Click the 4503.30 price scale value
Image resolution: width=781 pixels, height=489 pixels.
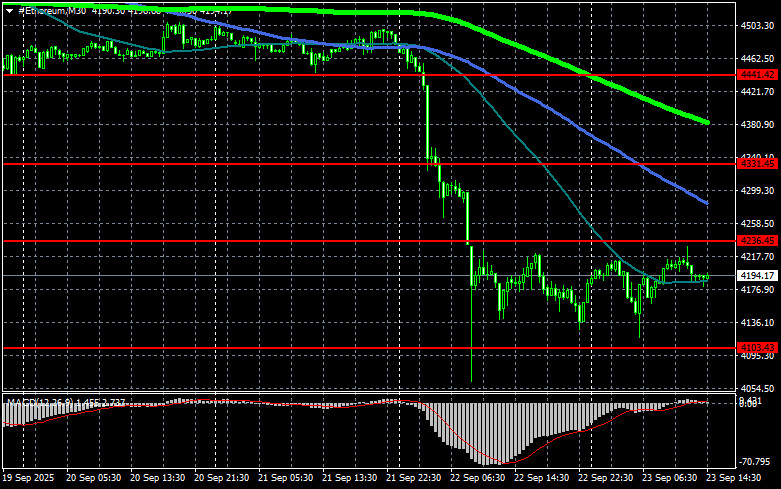point(758,25)
